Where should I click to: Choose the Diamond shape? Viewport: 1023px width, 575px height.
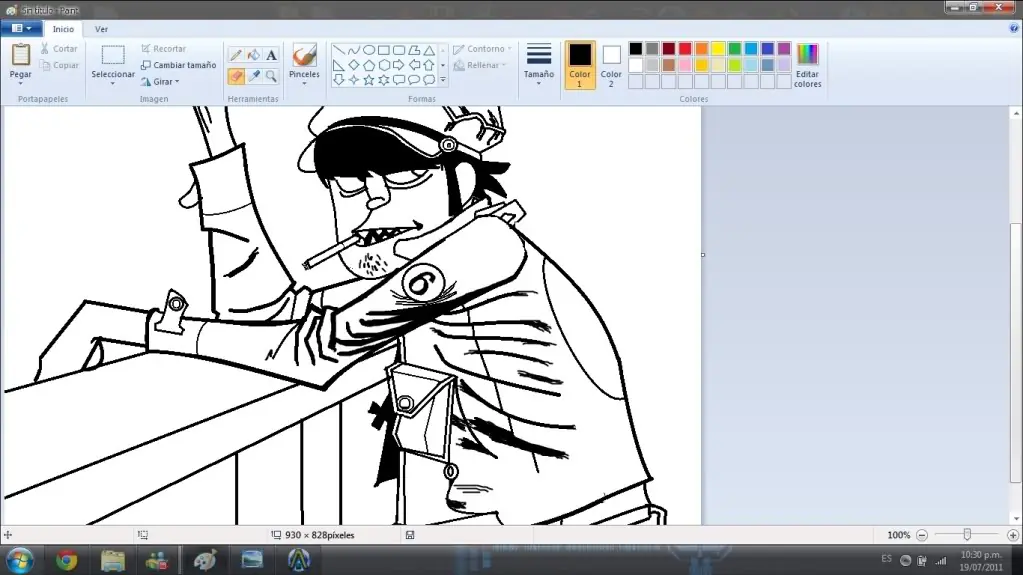click(354, 65)
